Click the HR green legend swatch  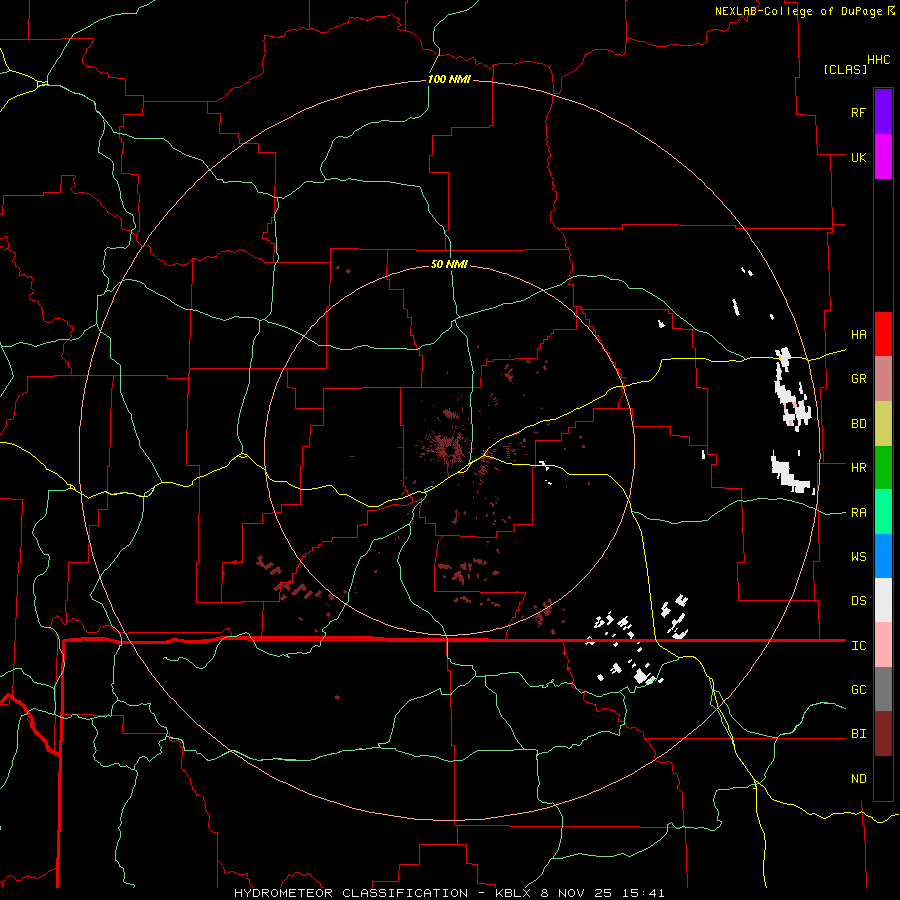tap(883, 468)
